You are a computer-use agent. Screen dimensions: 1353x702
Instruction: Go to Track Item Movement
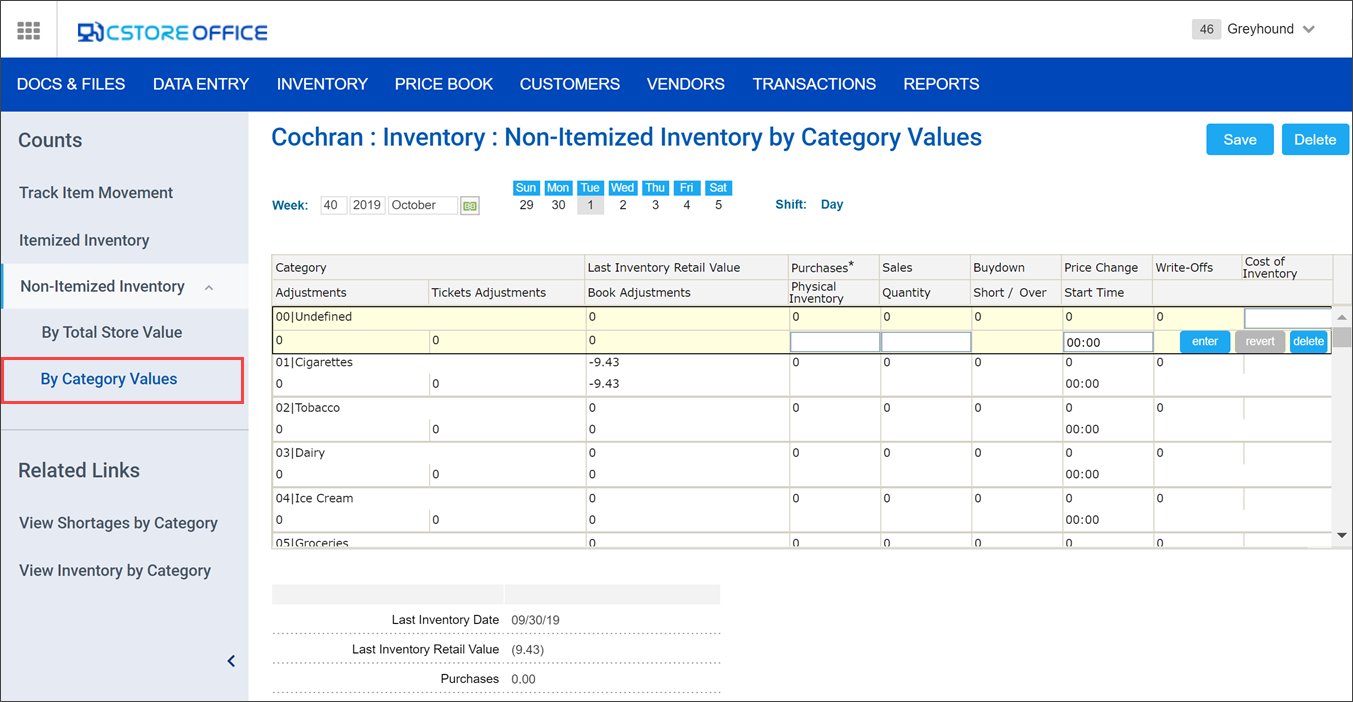click(x=96, y=193)
